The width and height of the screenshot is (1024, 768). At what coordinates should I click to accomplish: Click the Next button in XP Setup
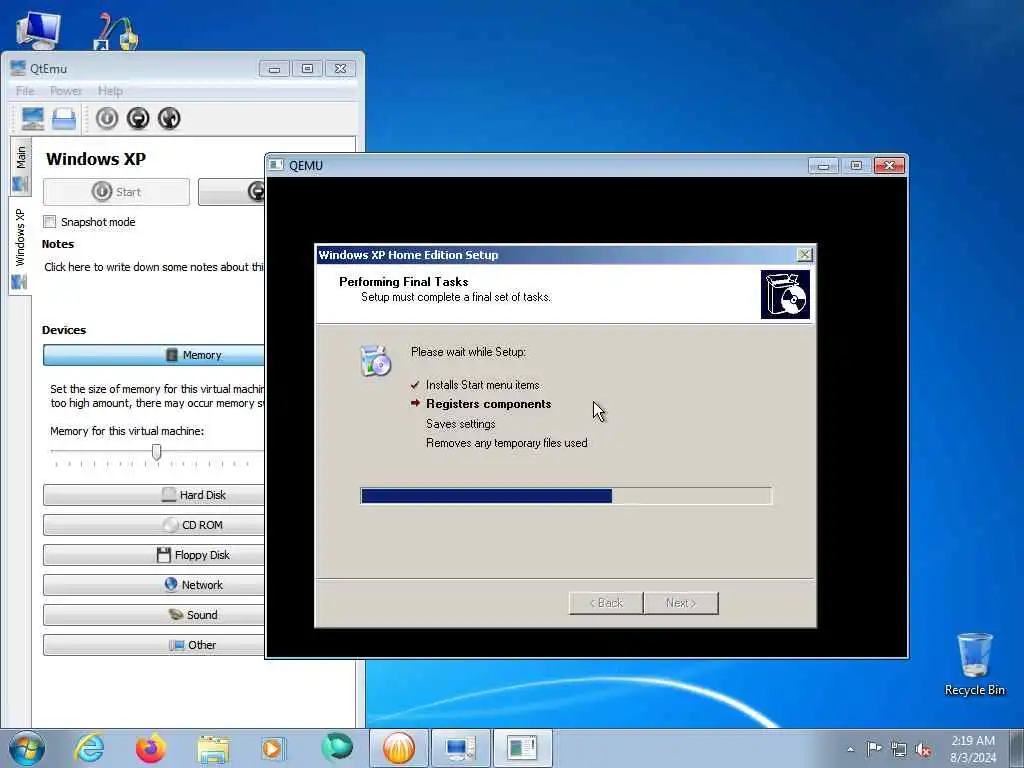(681, 603)
